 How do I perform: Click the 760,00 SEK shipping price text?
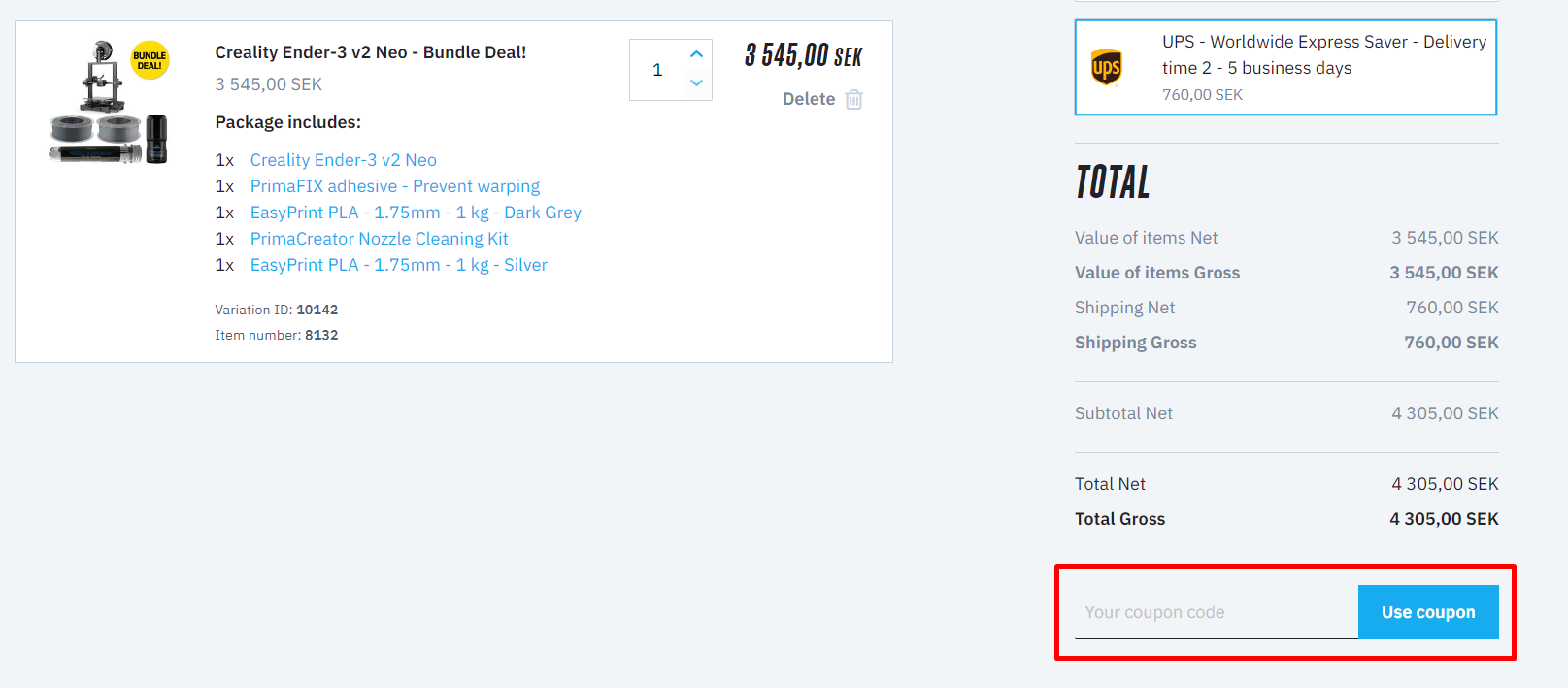tap(1202, 94)
